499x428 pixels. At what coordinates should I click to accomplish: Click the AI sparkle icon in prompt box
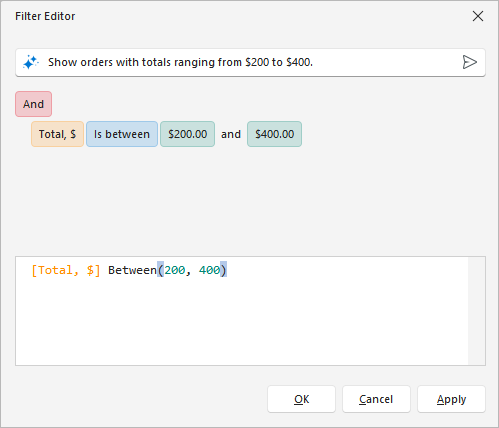coord(31,62)
